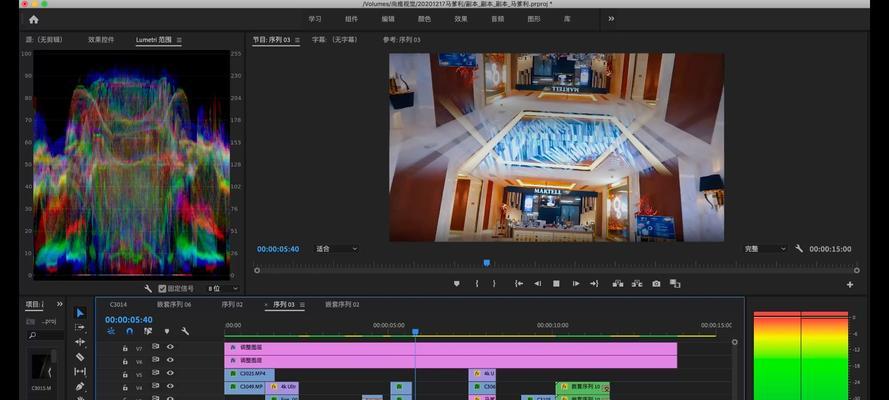Viewport: 889px width, 400px height.
Task: Hide track V6 with eye icon
Action: click(x=170, y=360)
